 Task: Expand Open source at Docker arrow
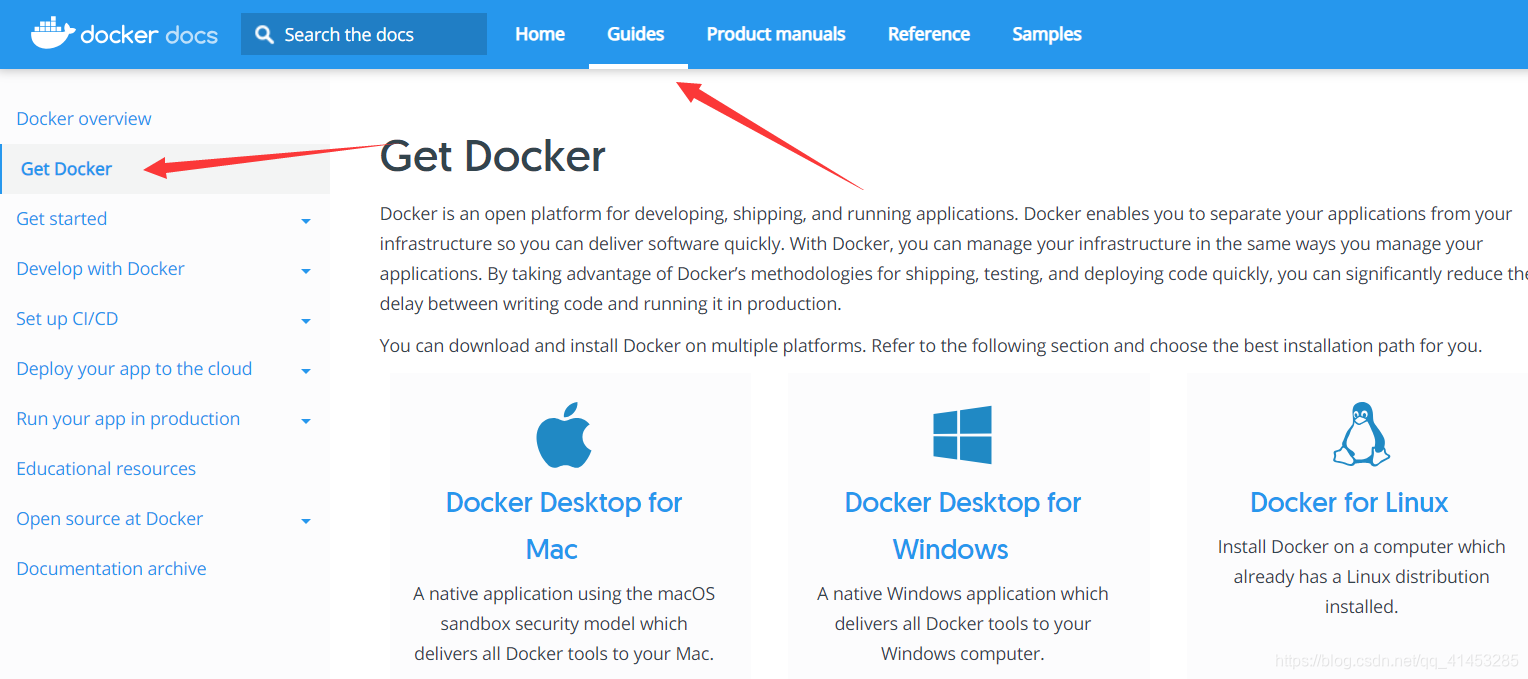306,521
